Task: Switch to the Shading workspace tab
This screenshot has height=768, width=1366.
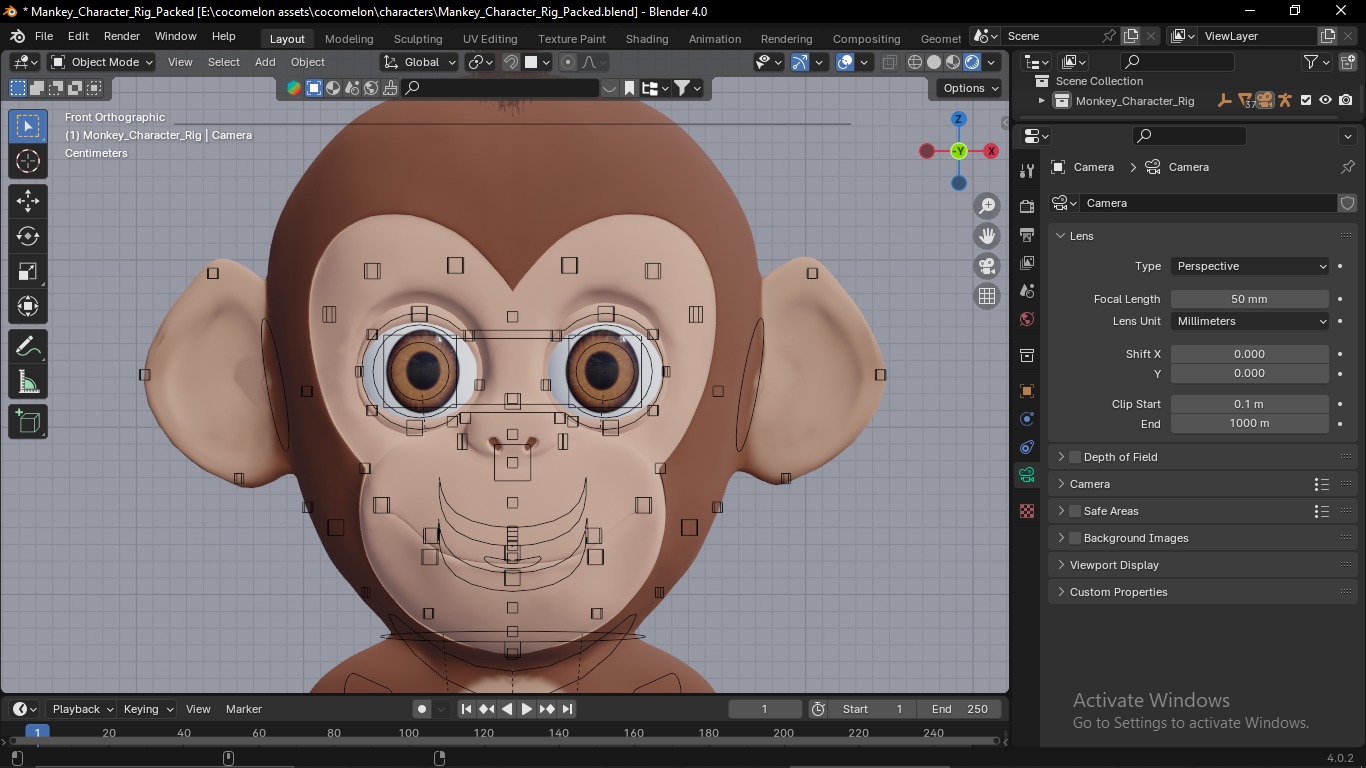Action: click(x=647, y=39)
